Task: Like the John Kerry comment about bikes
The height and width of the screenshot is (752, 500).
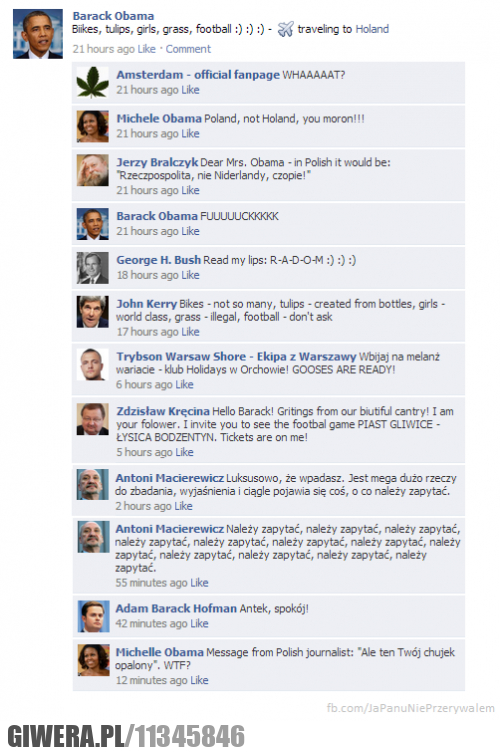Action: click(190, 332)
